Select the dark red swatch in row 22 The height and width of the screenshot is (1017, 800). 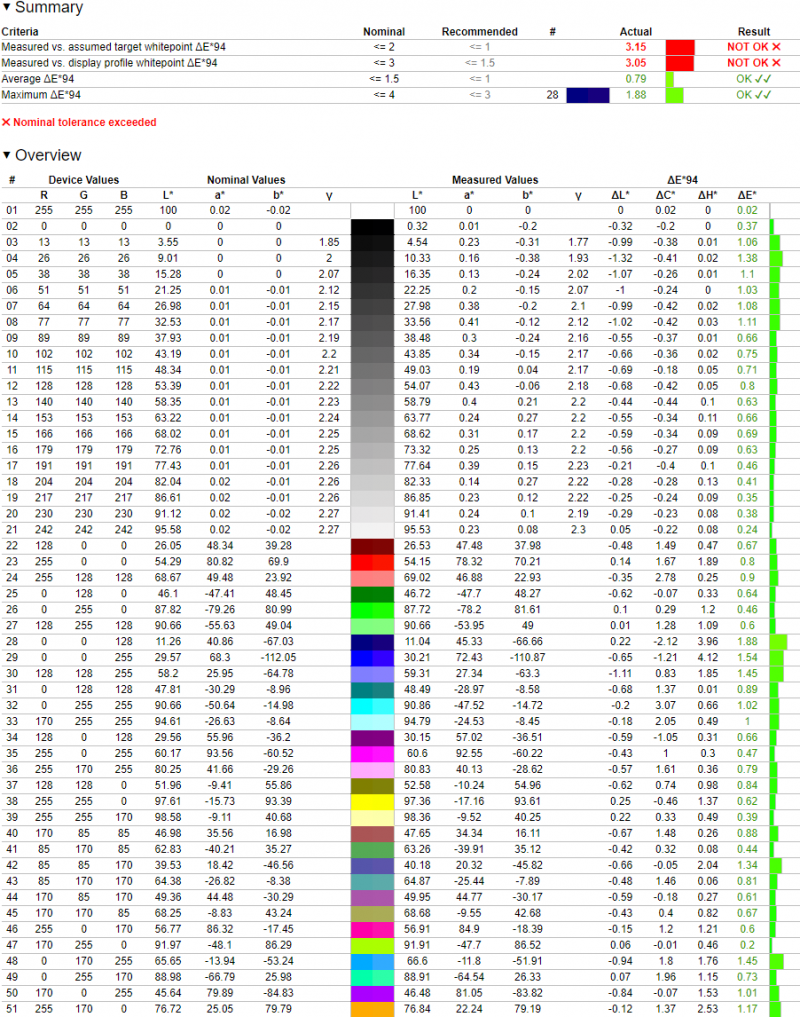pos(372,546)
